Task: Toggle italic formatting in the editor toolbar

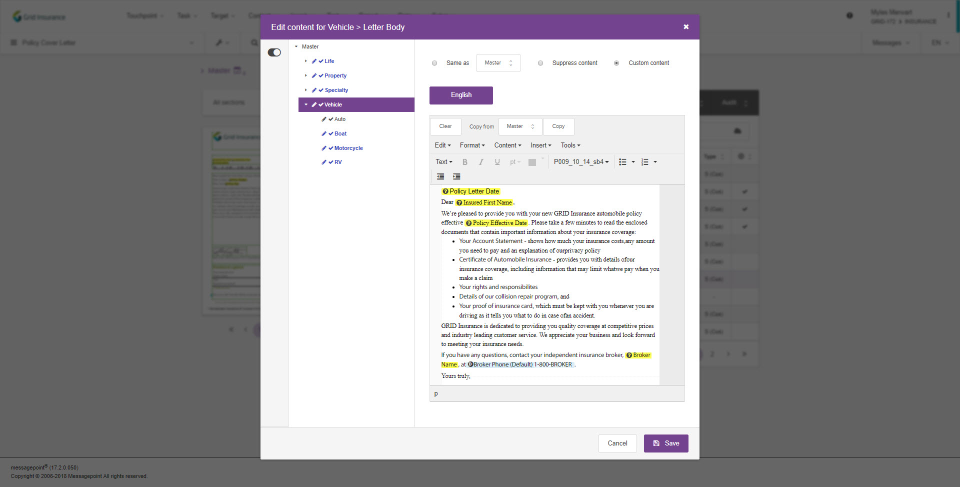Action: click(x=481, y=162)
